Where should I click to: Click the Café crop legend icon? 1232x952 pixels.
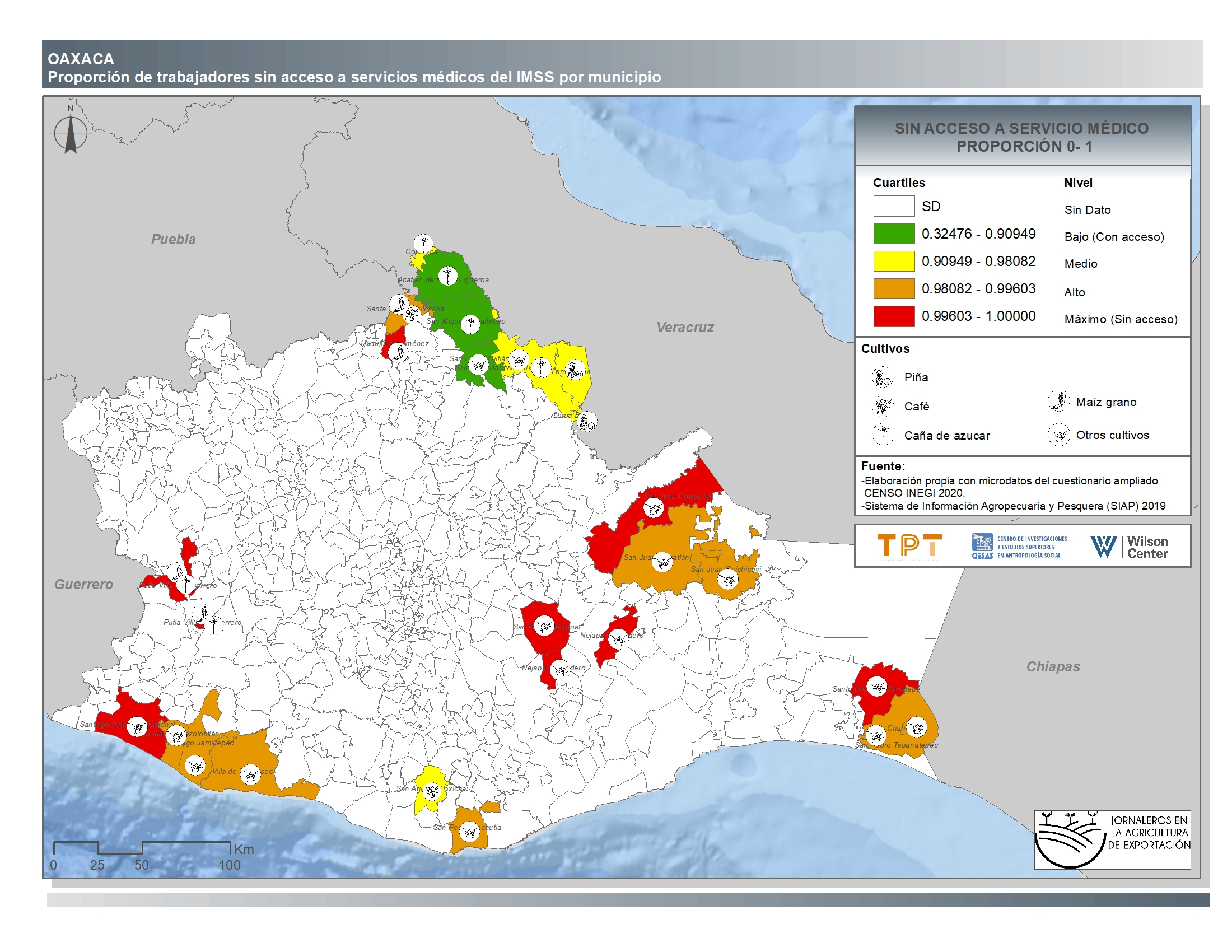(882, 406)
